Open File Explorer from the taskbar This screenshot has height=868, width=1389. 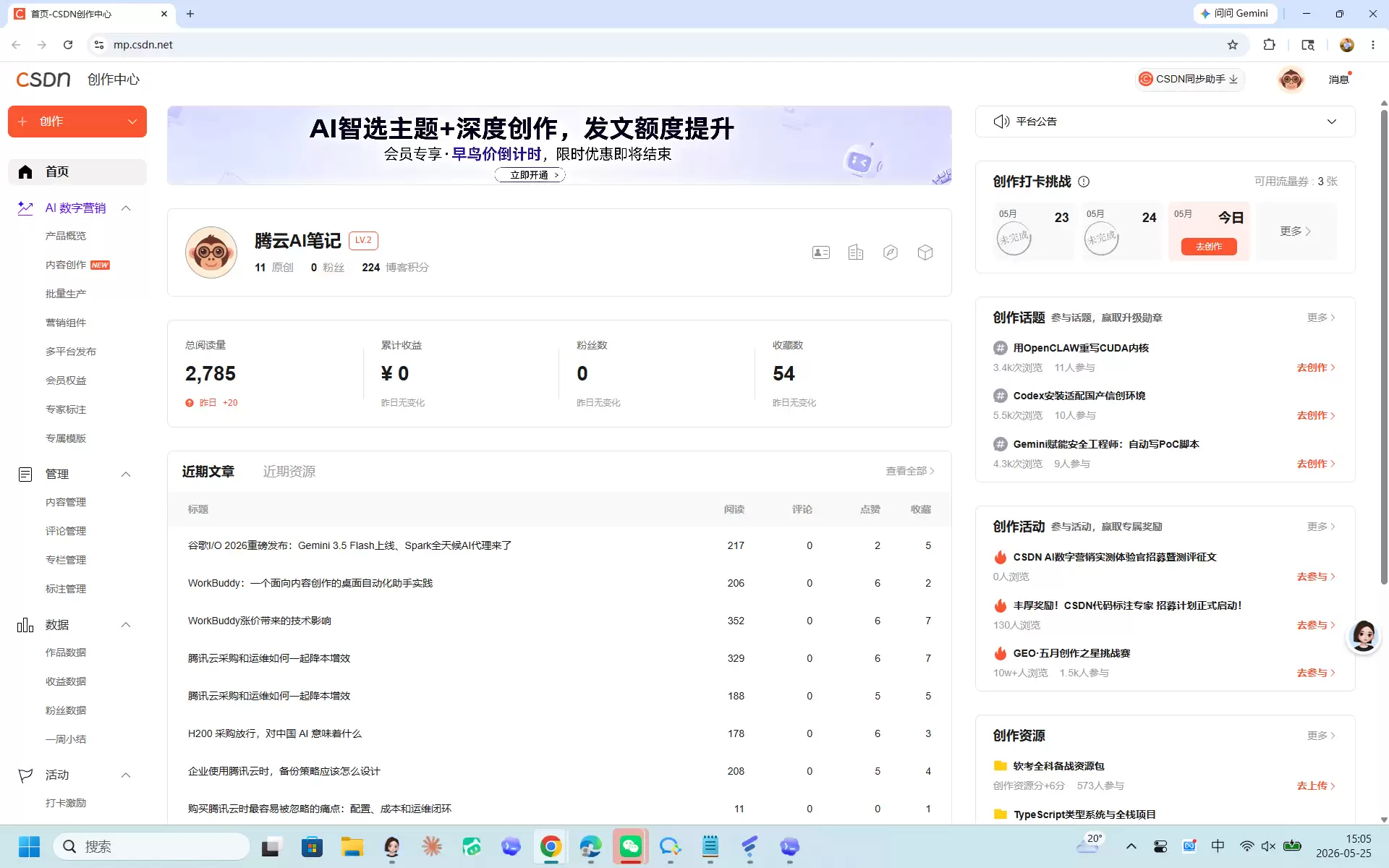click(x=352, y=846)
